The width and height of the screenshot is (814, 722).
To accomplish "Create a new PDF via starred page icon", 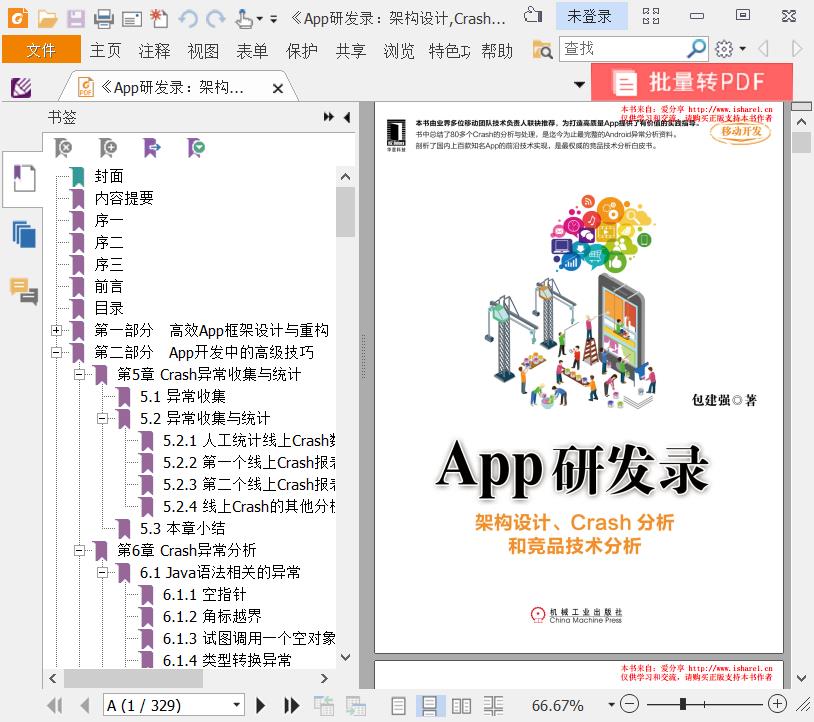I will pos(159,19).
